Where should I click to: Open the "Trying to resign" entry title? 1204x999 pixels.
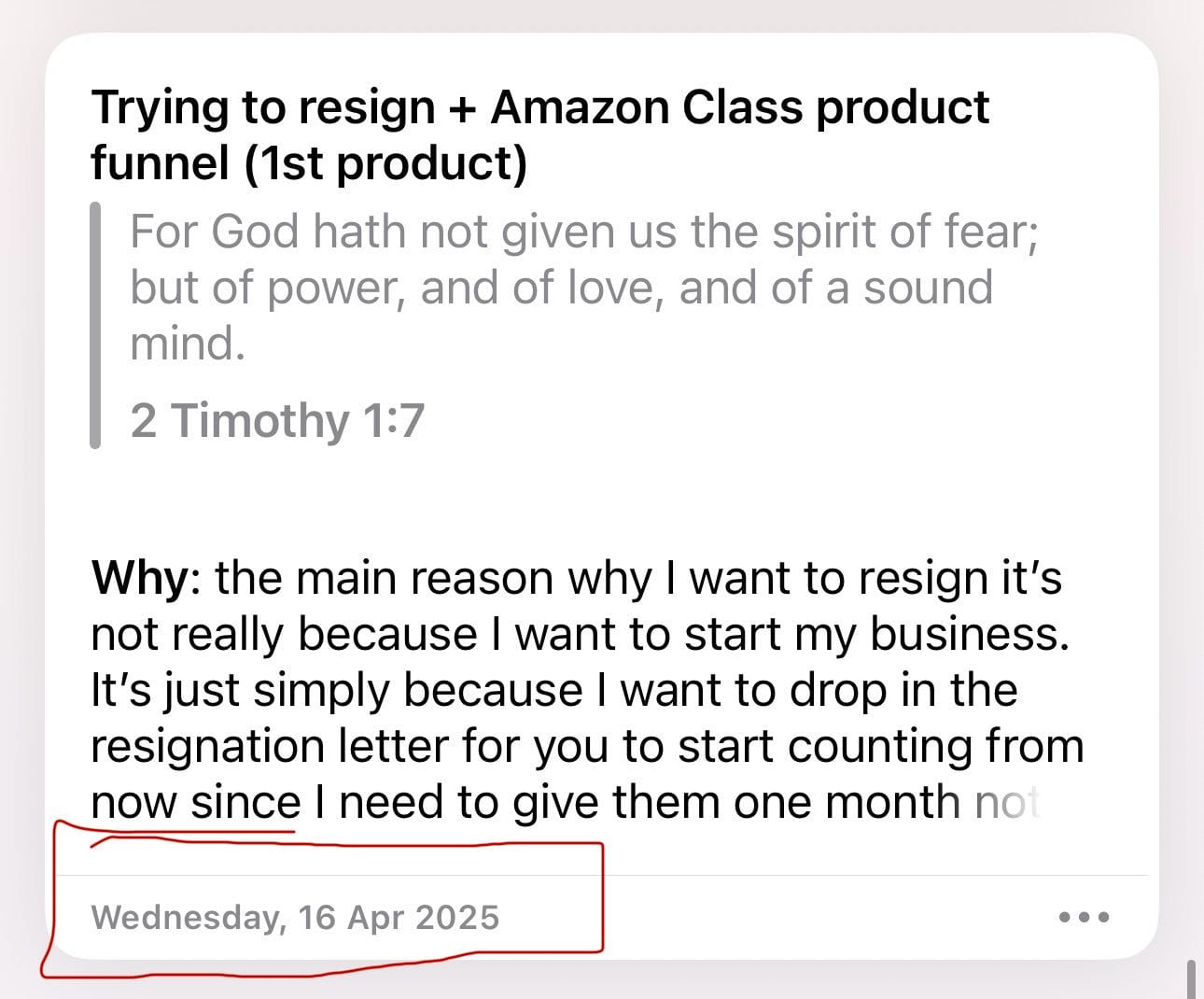[x=261, y=108]
